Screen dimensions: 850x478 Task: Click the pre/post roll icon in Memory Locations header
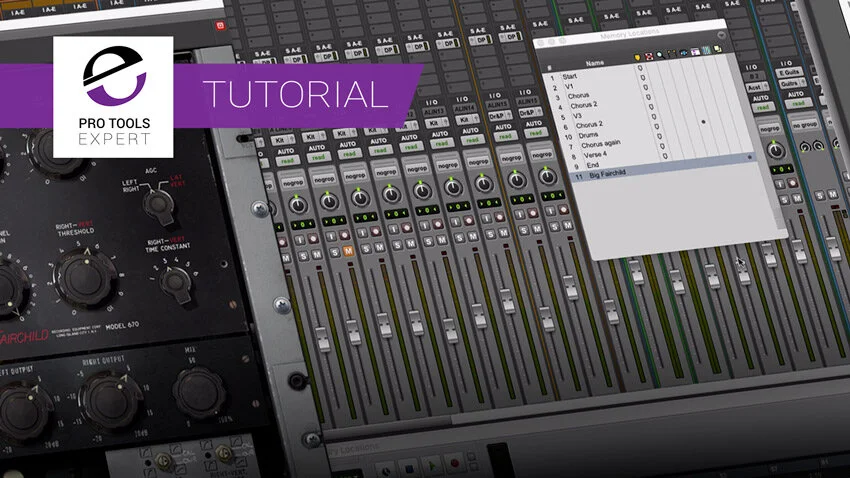coord(672,54)
